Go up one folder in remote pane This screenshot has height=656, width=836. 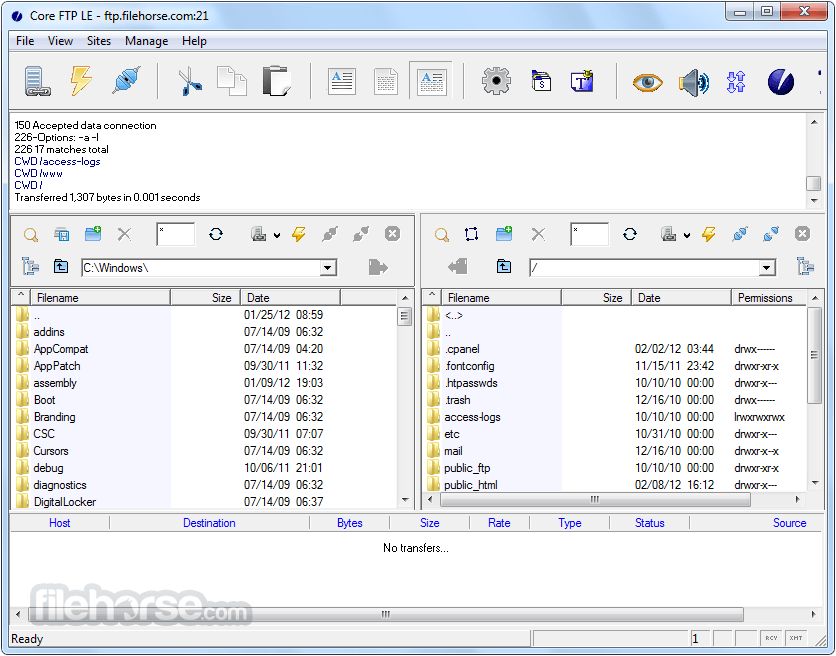[504, 266]
